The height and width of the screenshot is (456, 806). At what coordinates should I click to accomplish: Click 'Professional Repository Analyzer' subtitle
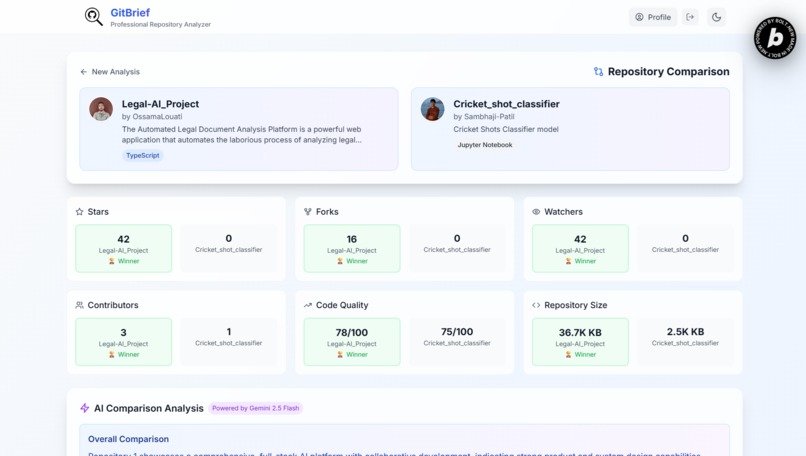[x=160, y=25]
